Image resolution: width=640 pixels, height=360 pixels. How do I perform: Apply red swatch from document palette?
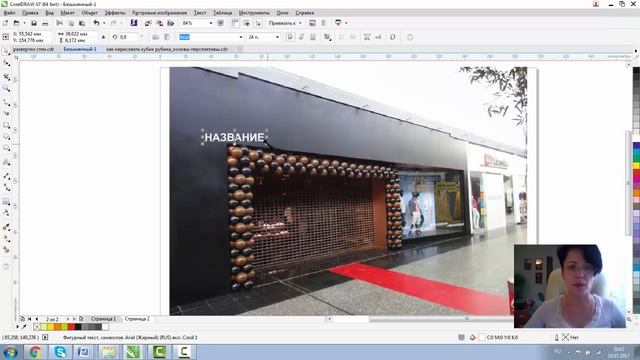71,327
